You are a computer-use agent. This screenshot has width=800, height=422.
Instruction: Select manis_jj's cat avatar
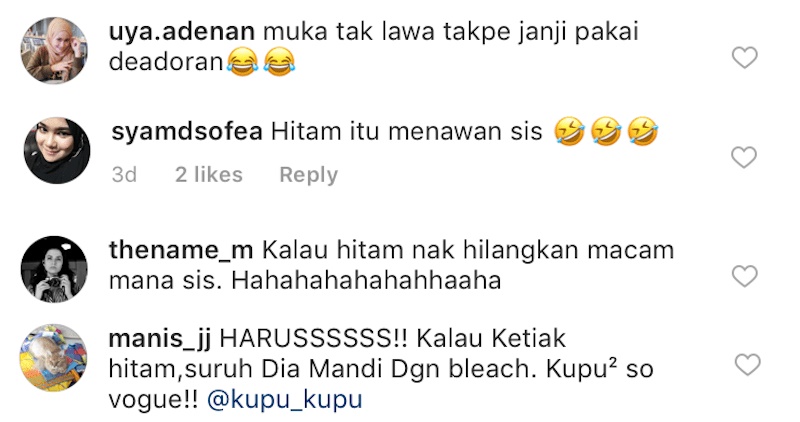pos(54,358)
